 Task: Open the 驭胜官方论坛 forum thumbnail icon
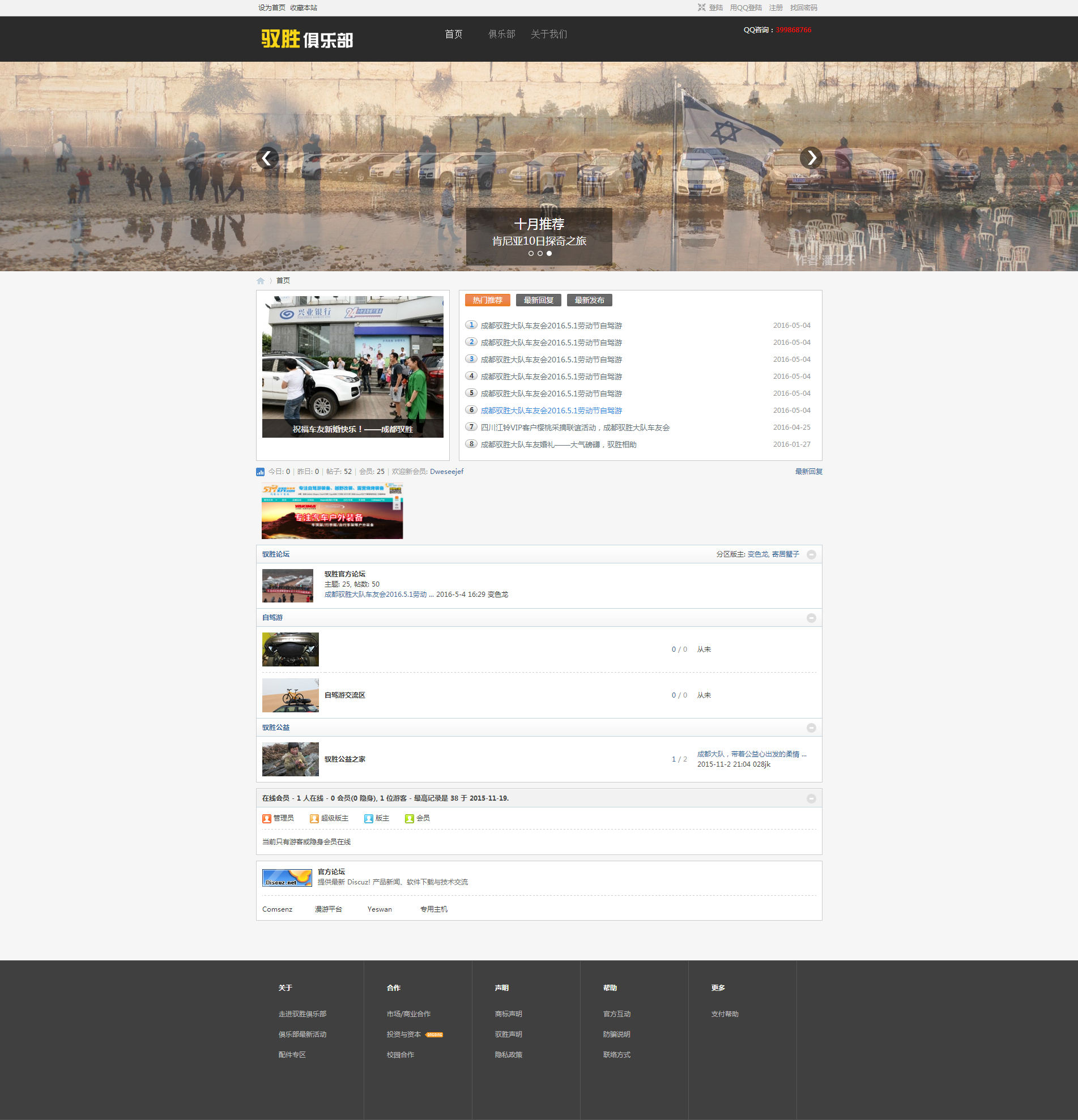click(288, 585)
